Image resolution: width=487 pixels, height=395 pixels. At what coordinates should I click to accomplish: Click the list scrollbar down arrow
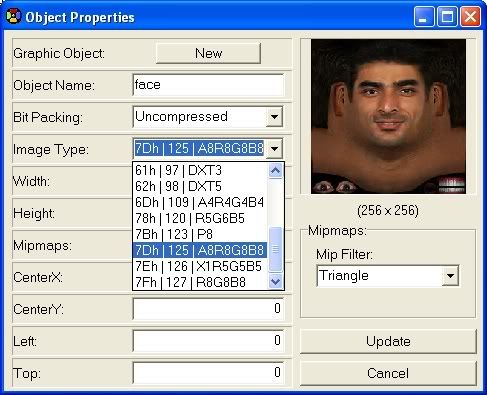pos(275,282)
